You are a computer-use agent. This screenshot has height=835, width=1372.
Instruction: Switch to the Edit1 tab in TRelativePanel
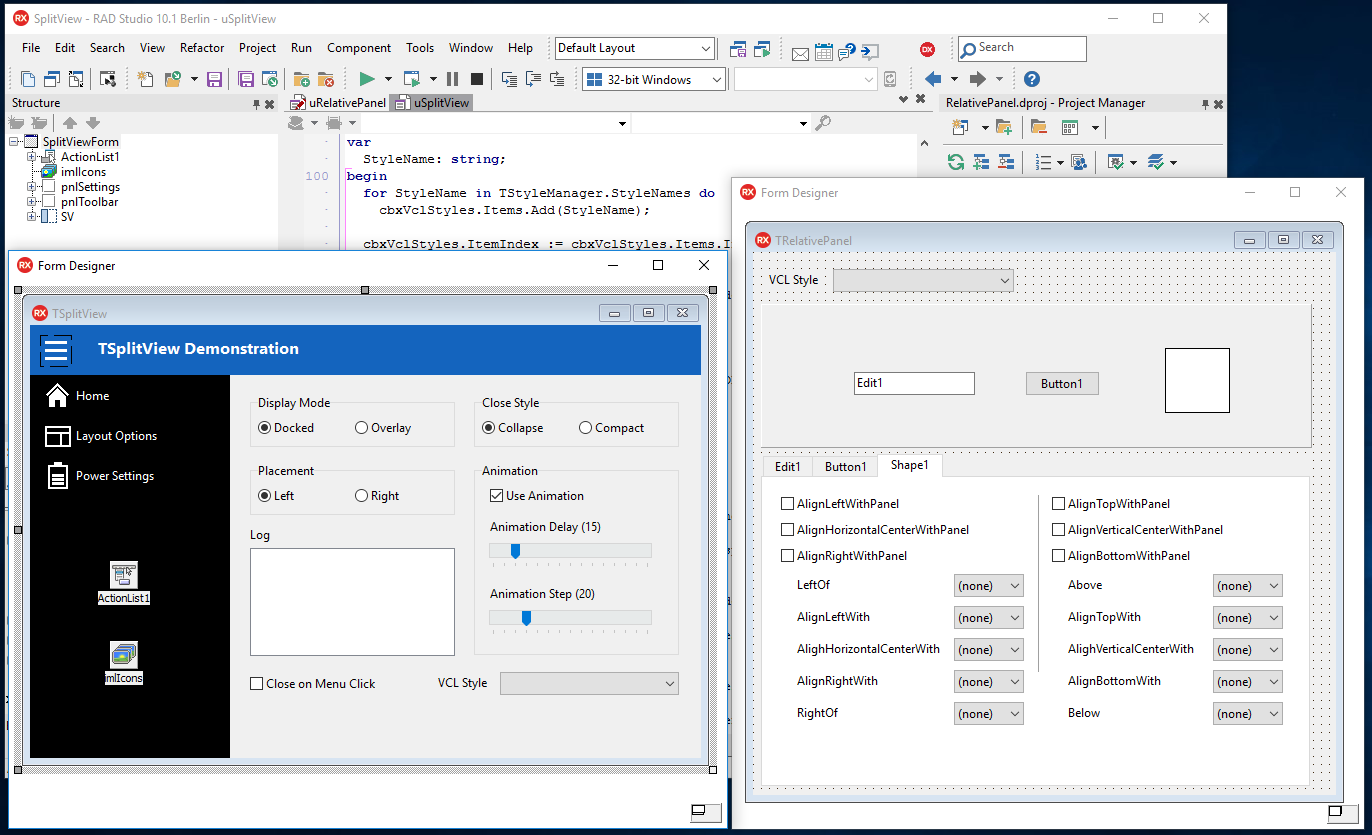point(788,467)
